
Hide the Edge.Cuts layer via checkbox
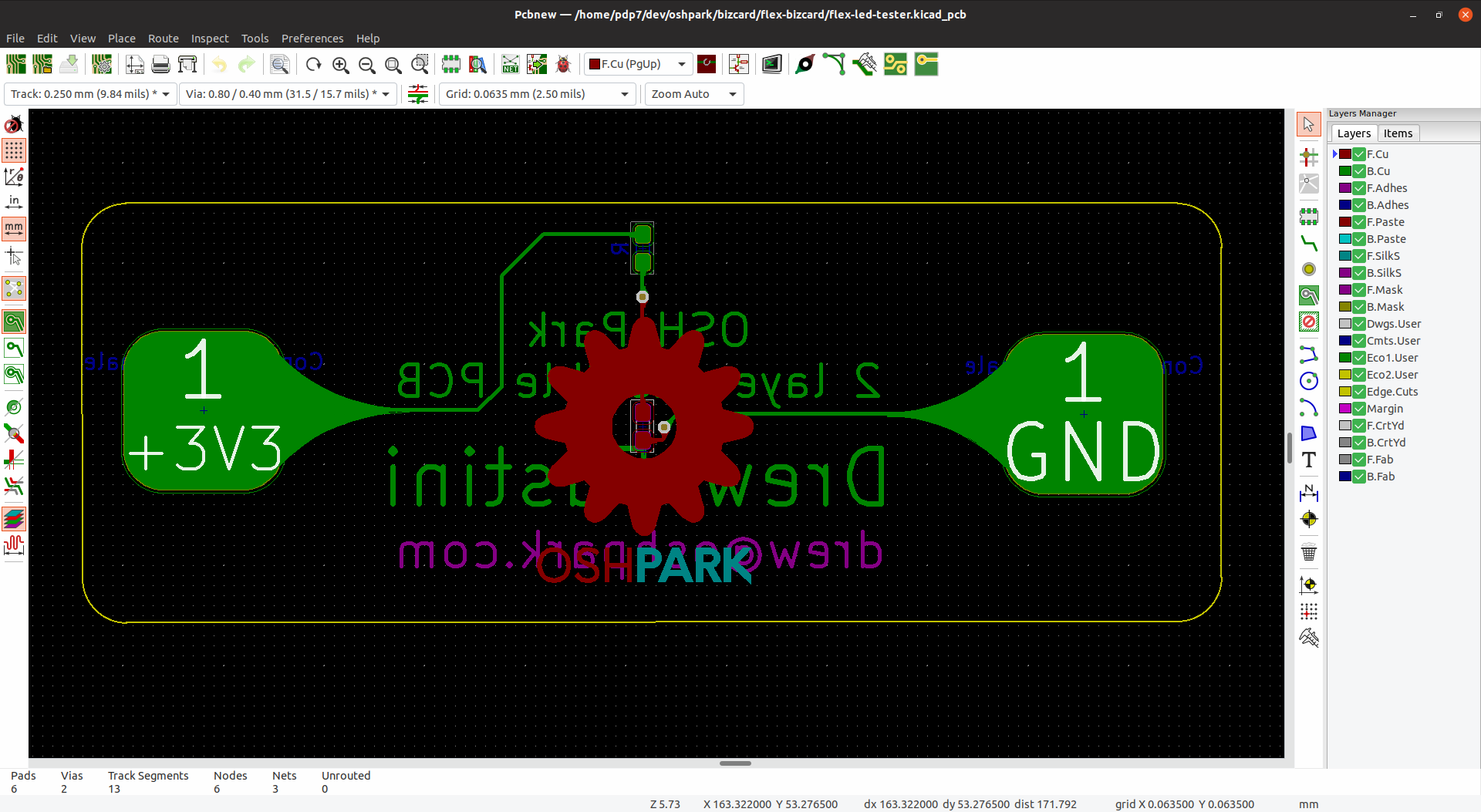pos(1359,392)
